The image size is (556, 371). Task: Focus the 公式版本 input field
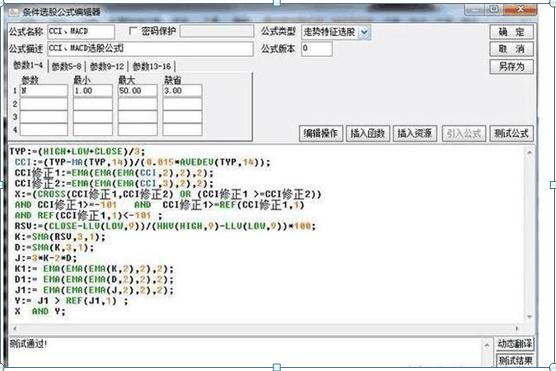(x=317, y=49)
